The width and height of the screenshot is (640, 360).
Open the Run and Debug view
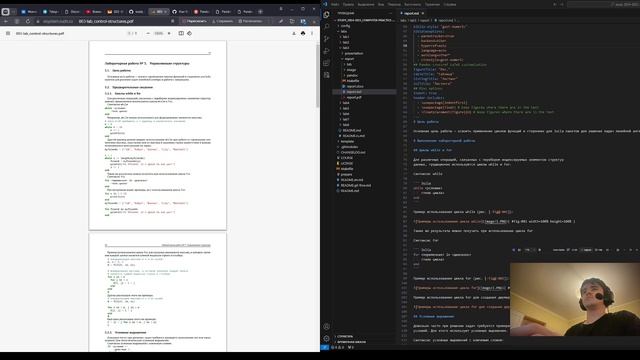point(327,51)
